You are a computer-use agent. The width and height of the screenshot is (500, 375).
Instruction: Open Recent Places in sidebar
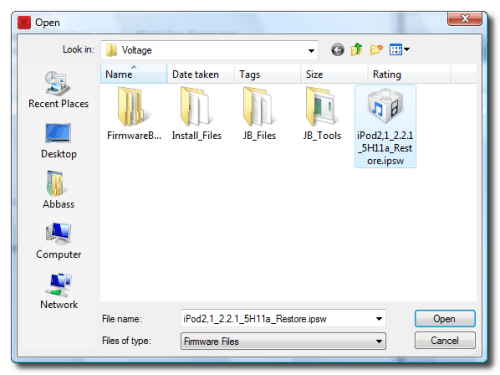click(58, 89)
